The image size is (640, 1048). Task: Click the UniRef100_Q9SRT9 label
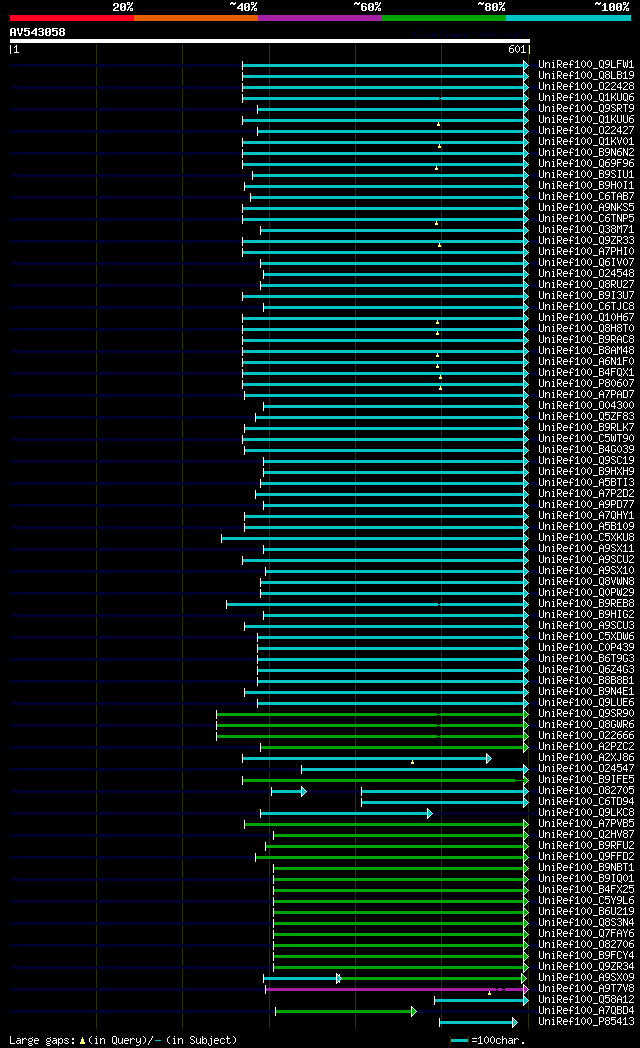[x=586, y=109]
